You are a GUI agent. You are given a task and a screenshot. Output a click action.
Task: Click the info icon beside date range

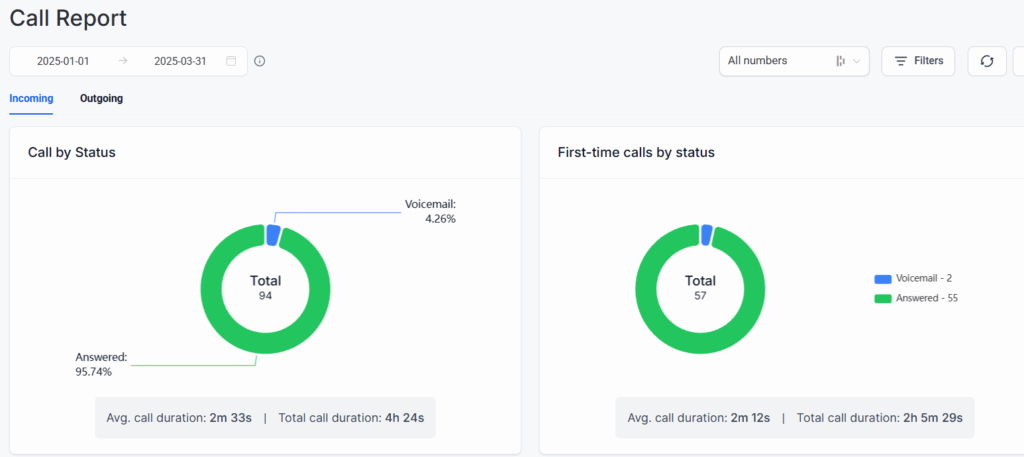[x=260, y=61]
